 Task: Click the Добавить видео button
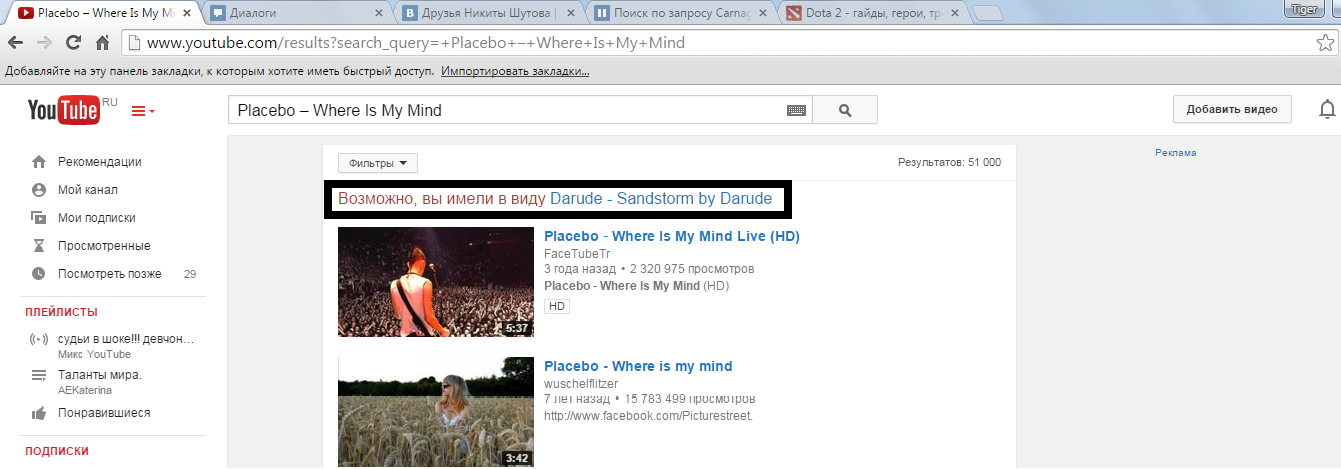click(1232, 110)
